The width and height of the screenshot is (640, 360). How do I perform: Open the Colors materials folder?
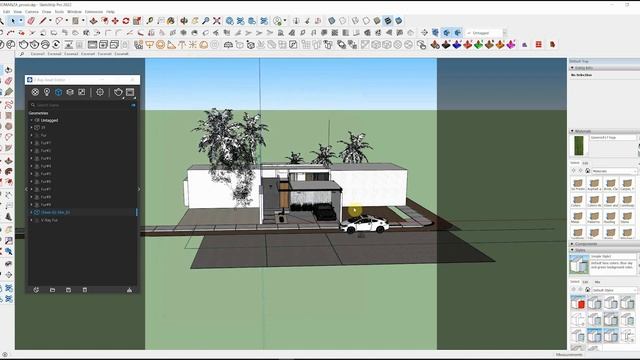(x=578, y=200)
